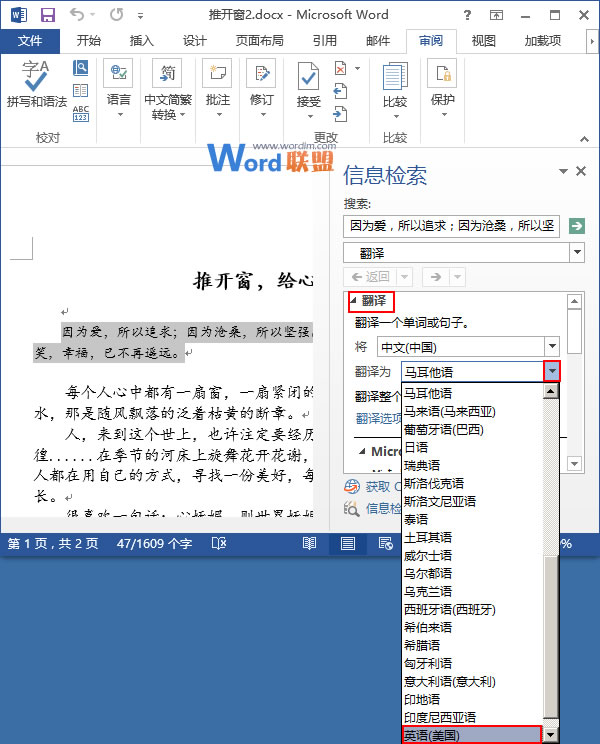Choose 西班牙语(西班牙) in the dropdown list

click(x=472, y=609)
